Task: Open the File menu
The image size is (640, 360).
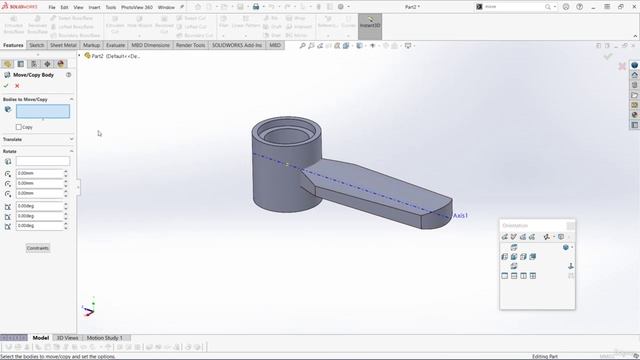Action: tap(52, 7)
